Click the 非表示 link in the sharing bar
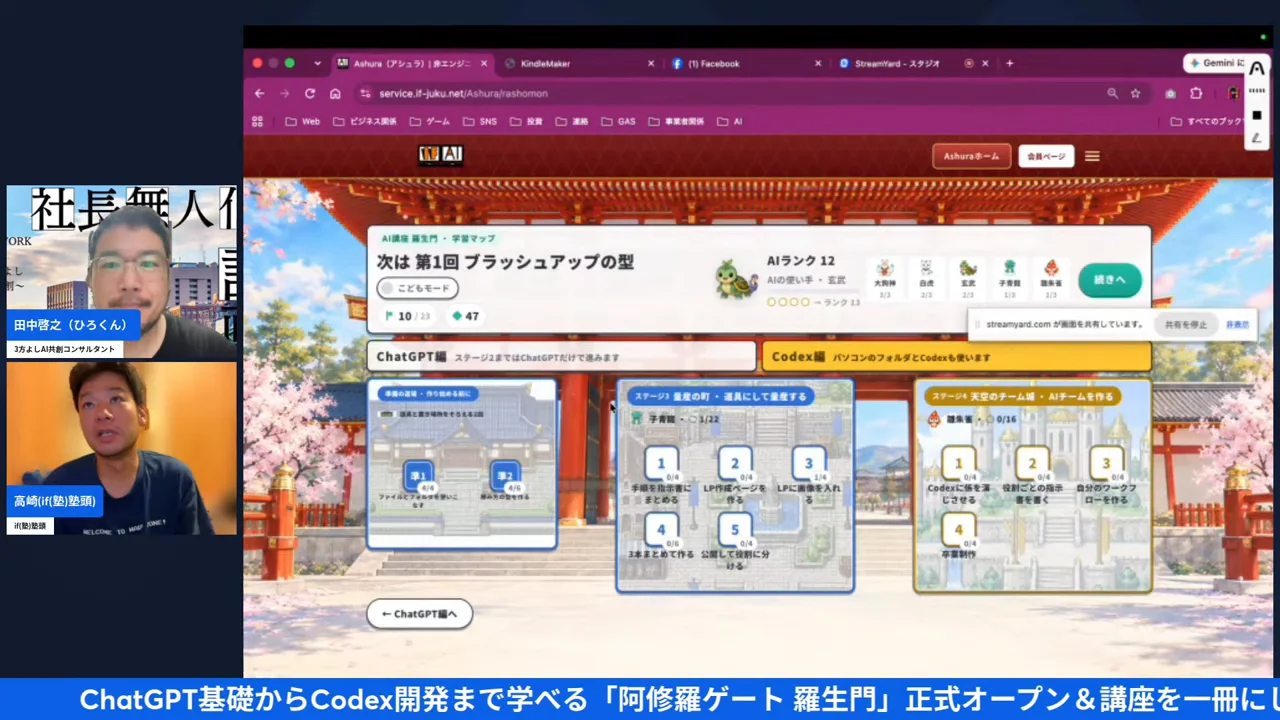This screenshot has width=1280, height=720. pyautogui.click(x=1237, y=325)
